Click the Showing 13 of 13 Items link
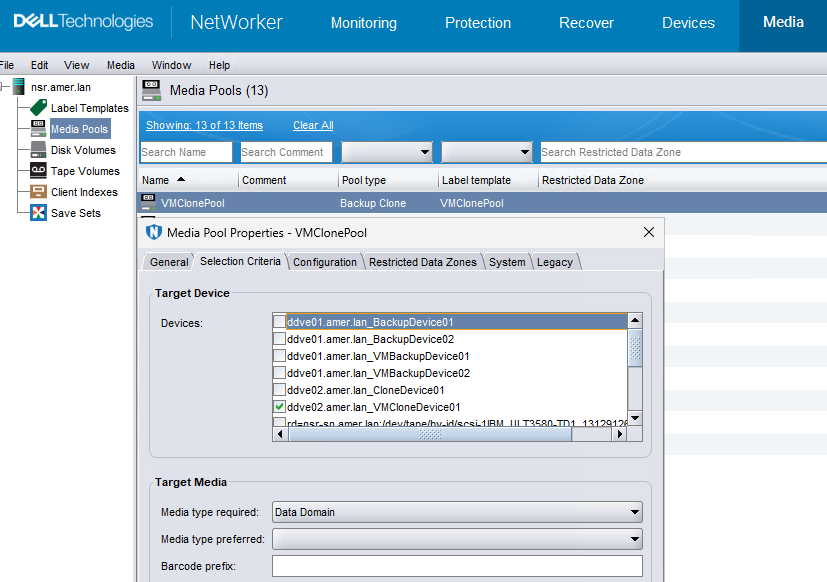The image size is (827, 582). coord(204,125)
